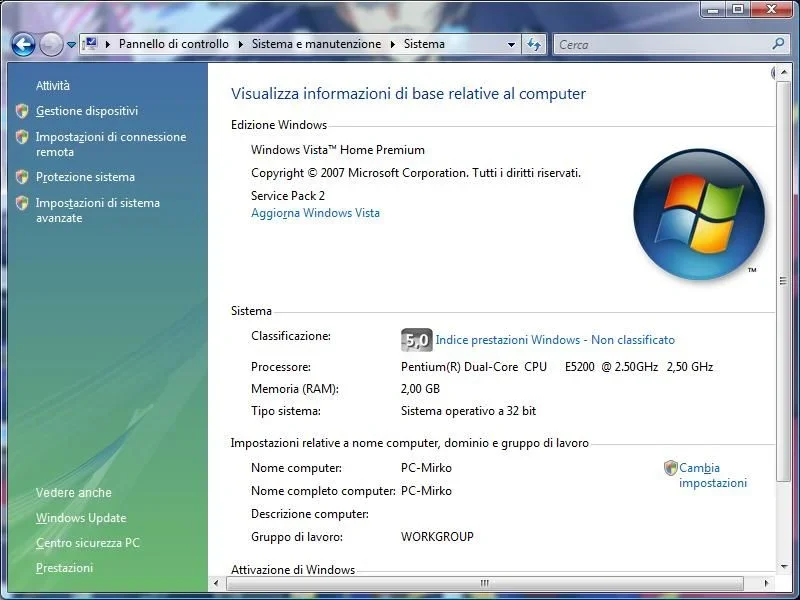
Task: Click the computer icon in address bar
Action: 90,44
